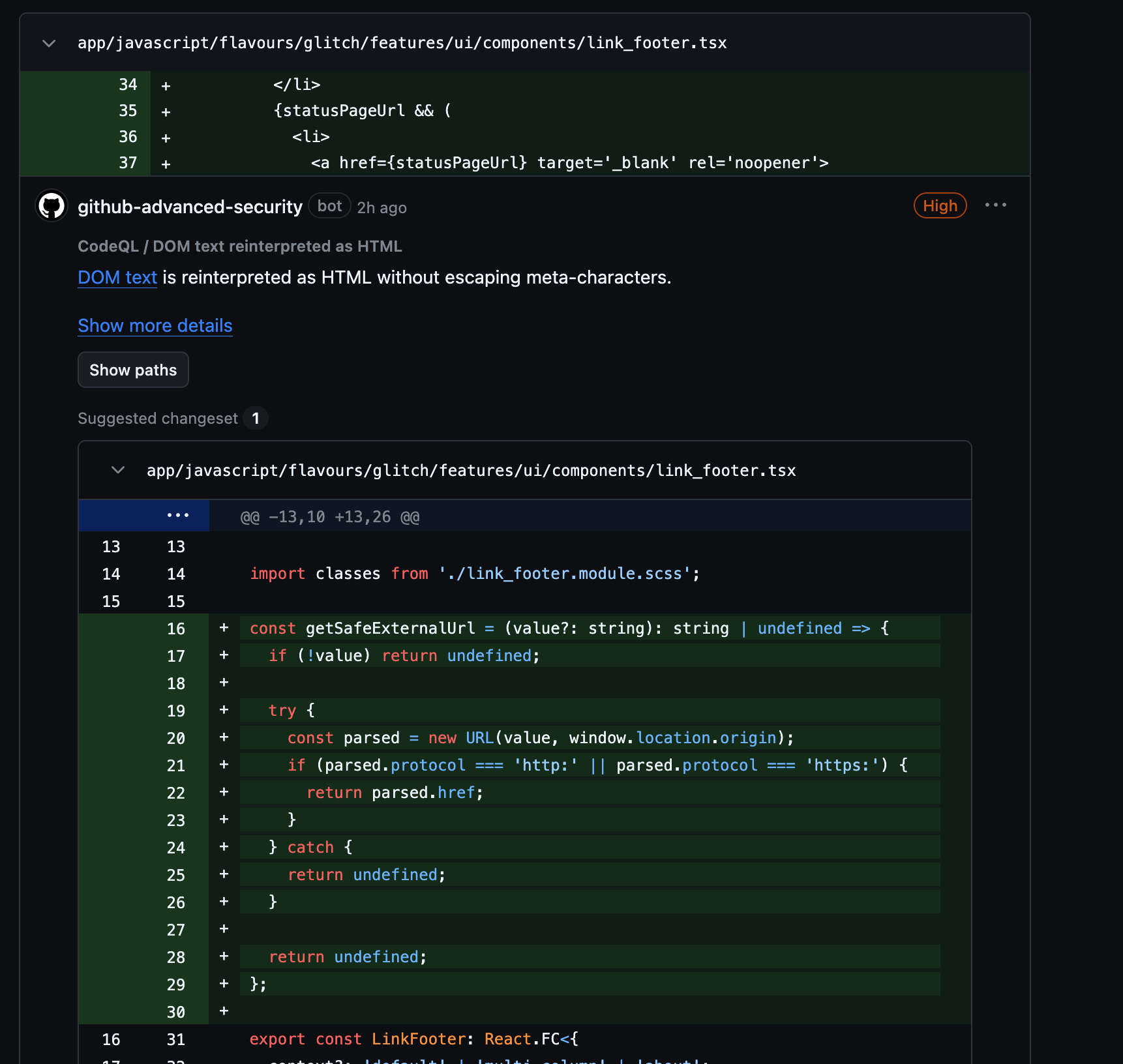Click line number 37 in top diff
Viewport: 1123px width, 1064px height.
point(128,163)
